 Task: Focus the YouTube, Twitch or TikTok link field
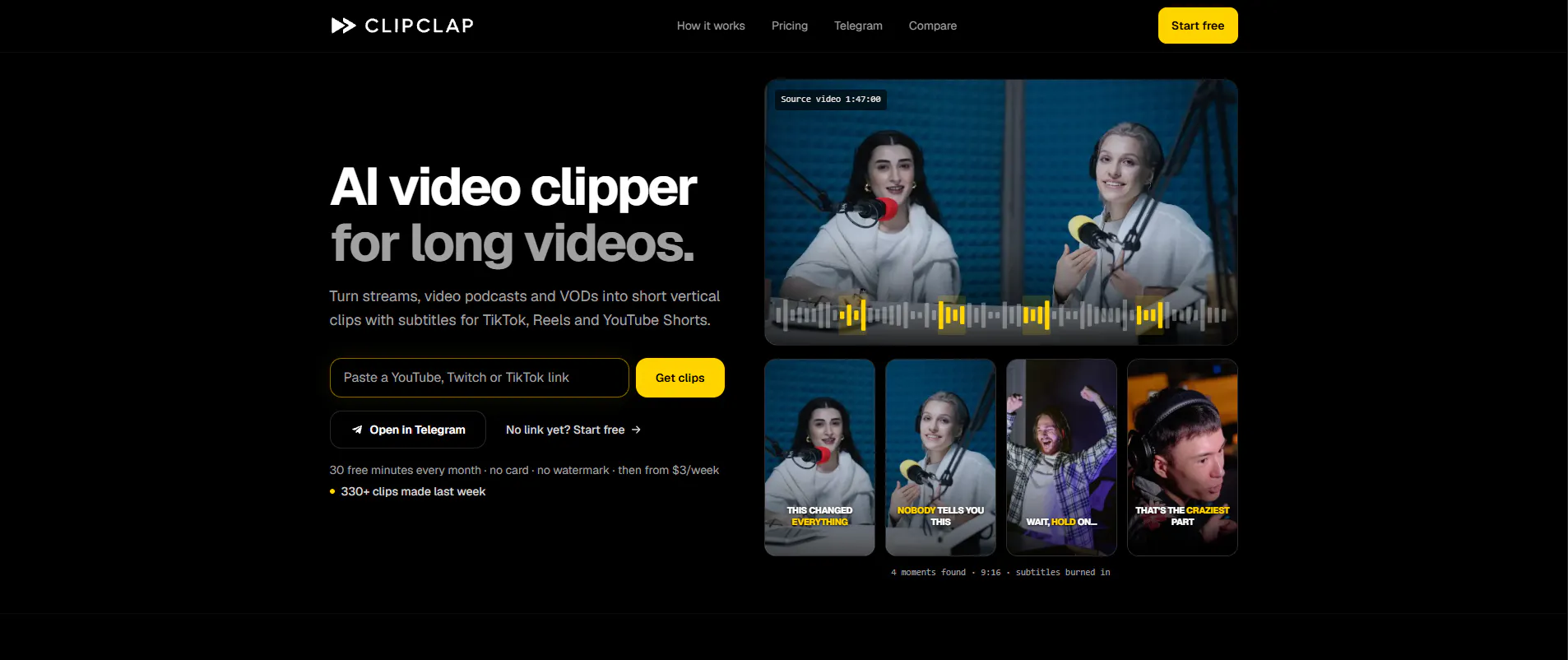pos(480,378)
